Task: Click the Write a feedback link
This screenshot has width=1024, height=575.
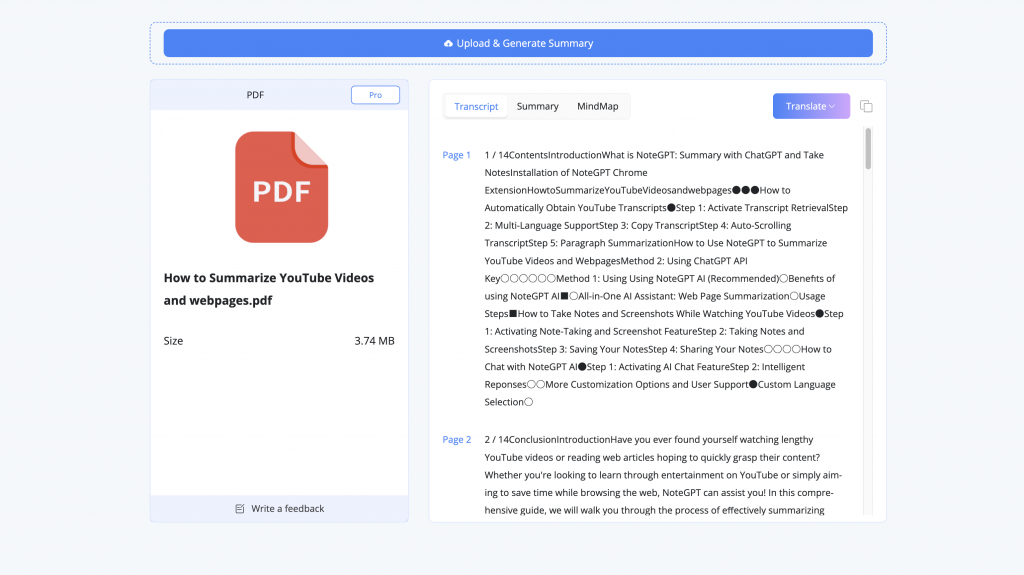Action: pos(287,509)
